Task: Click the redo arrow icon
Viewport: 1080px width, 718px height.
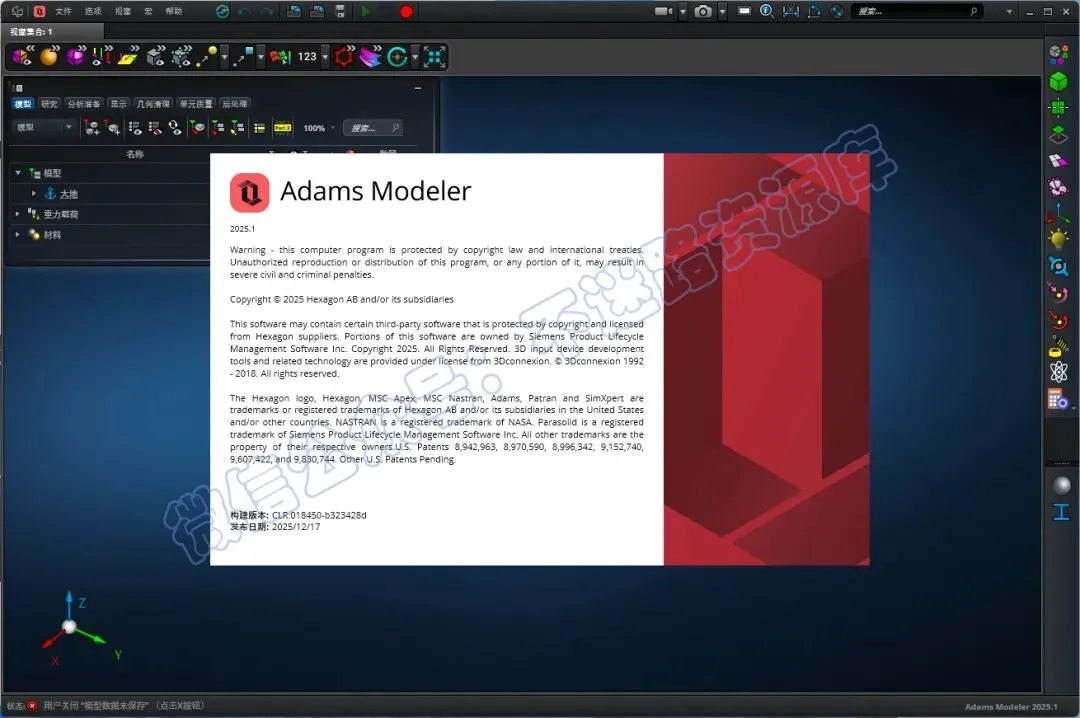Action: [x=267, y=11]
